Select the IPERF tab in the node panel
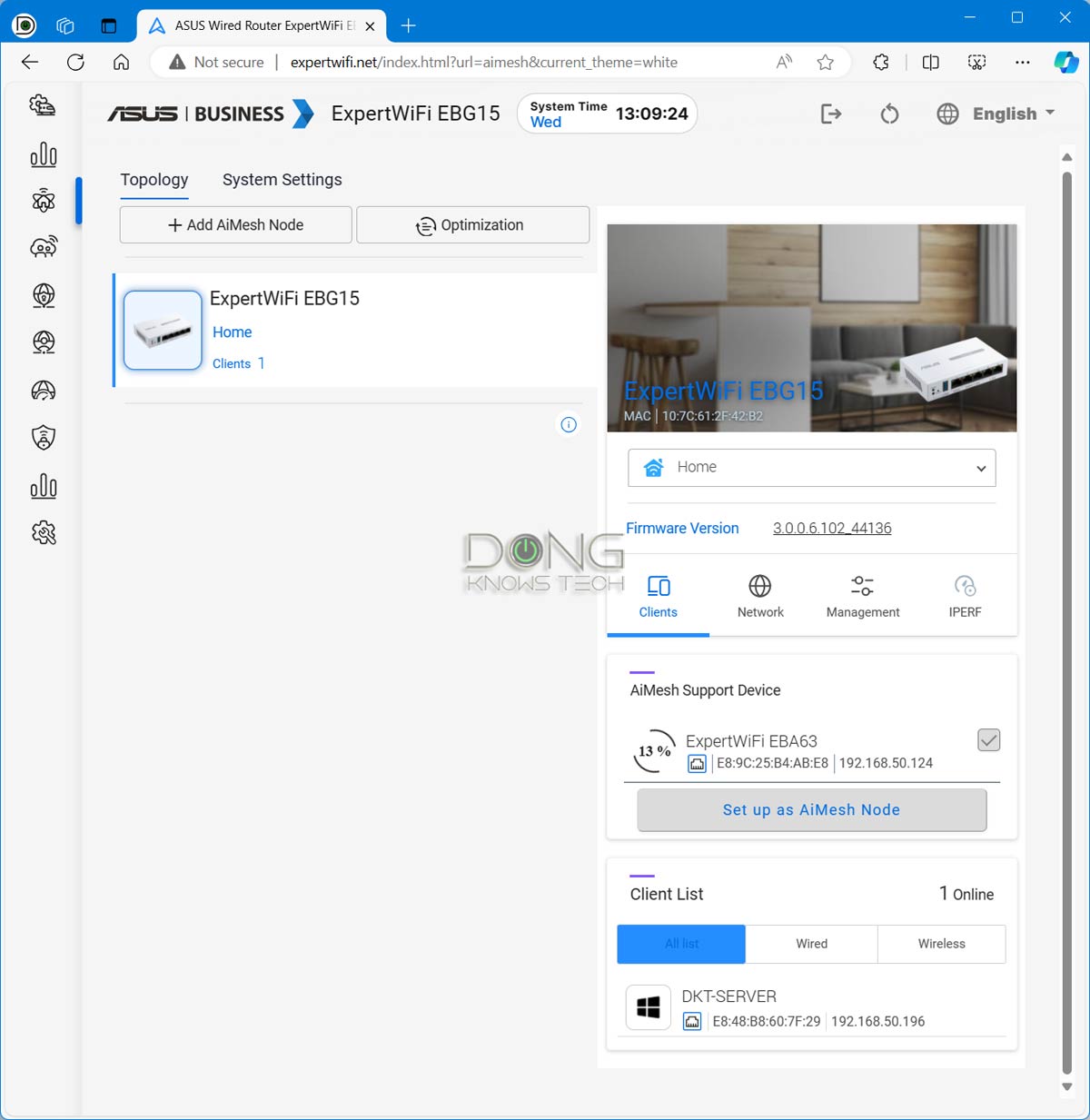1090x1120 pixels. (965, 597)
